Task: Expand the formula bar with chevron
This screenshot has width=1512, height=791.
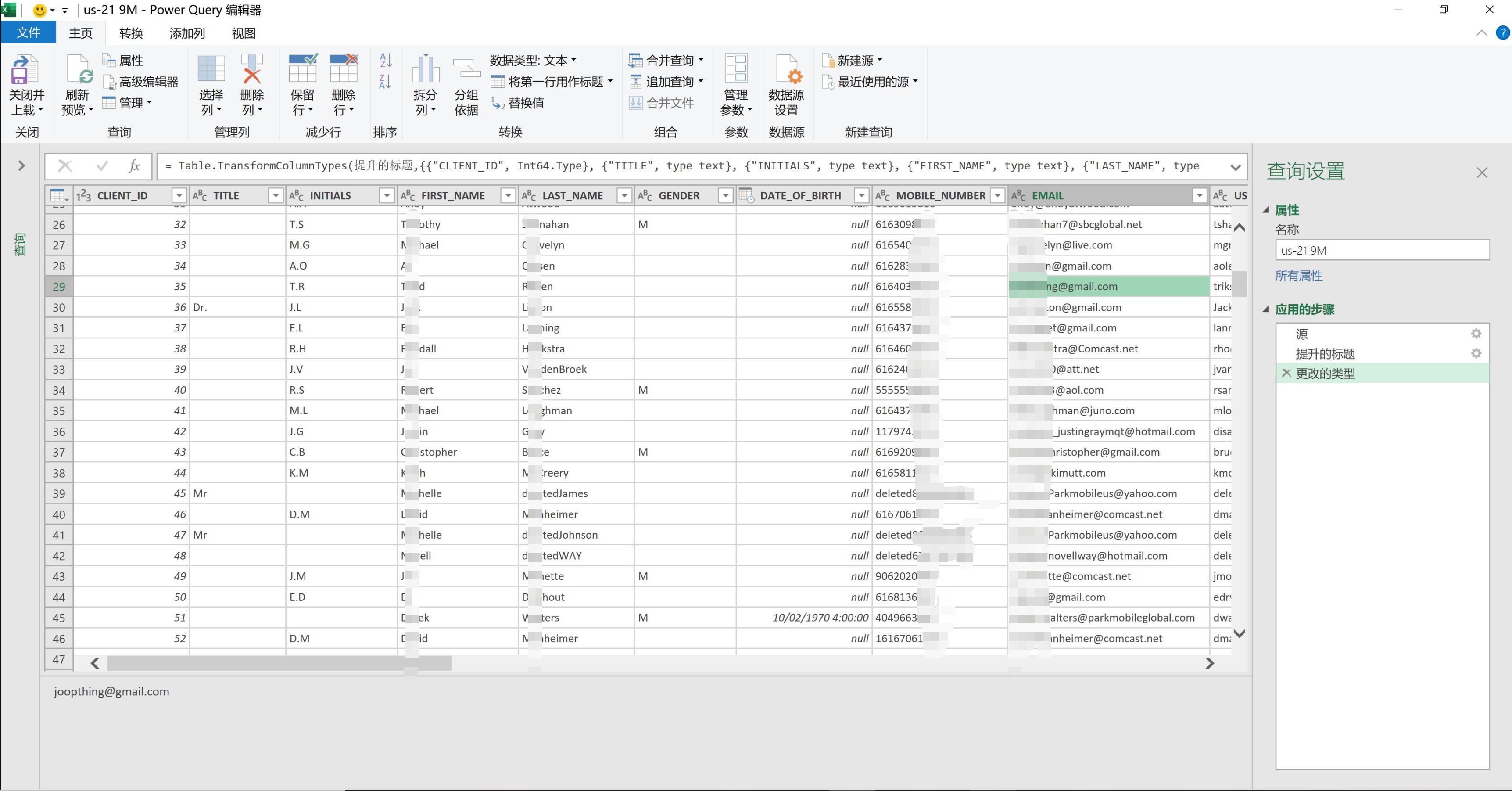Action: click(1235, 167)
